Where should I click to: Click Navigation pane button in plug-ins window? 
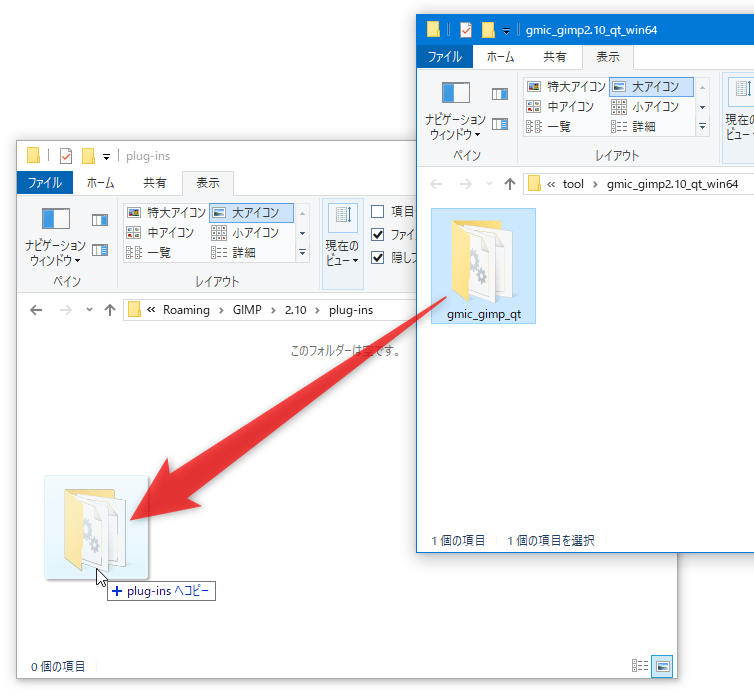[x=55, y=237]
